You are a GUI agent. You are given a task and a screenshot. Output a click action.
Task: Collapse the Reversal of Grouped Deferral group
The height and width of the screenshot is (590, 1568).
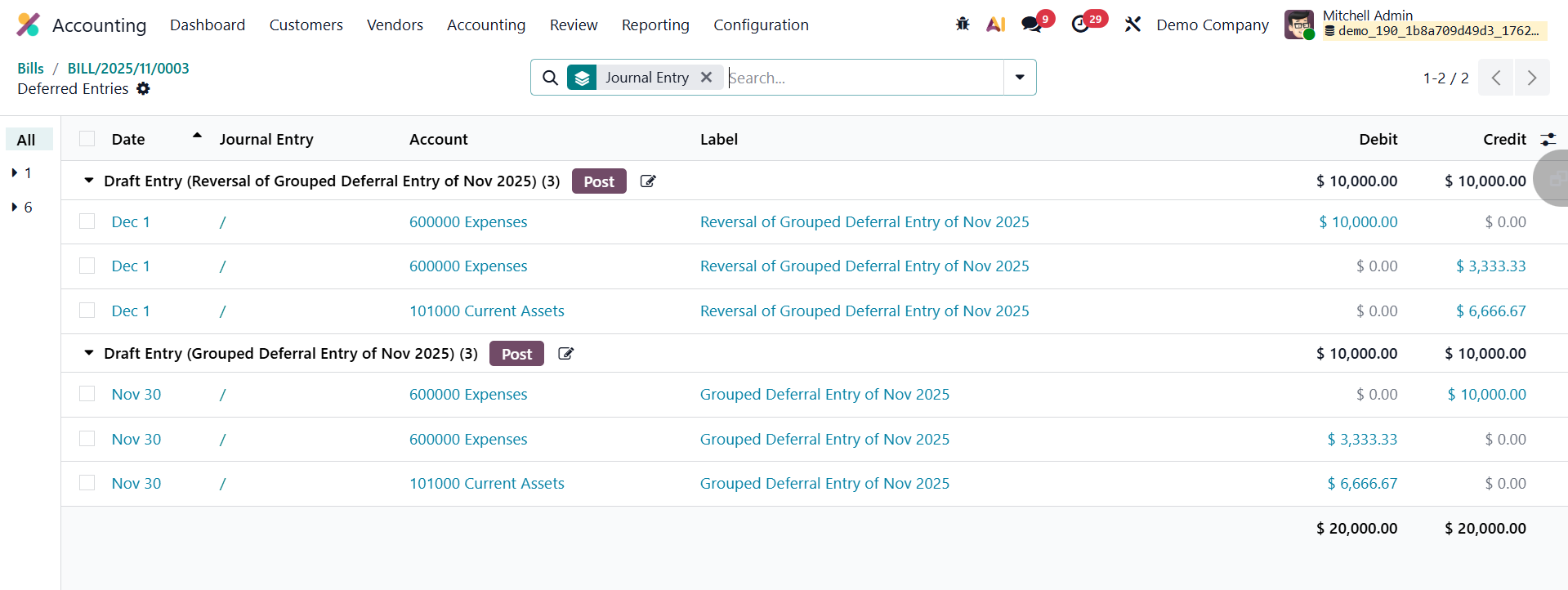pyautogui.click(x=89, y=181)
